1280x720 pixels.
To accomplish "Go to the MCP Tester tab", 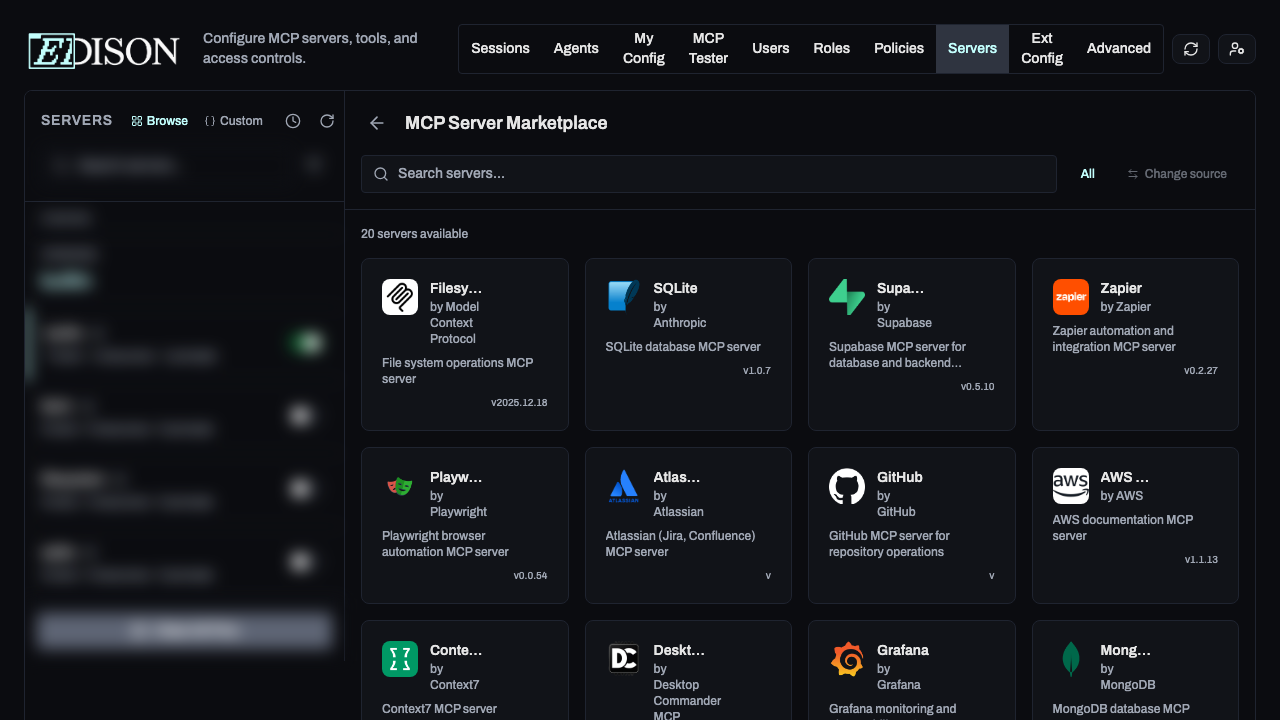I will 708,49.
